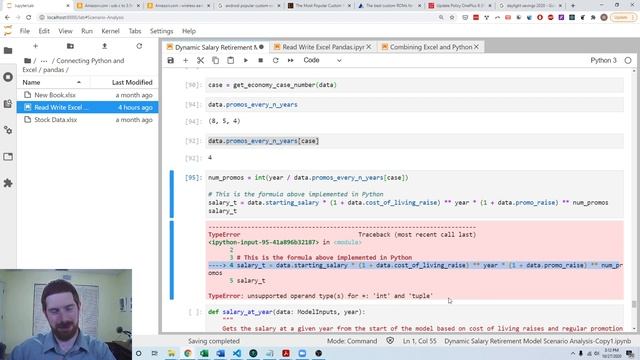Open the file browser sidebar panel
The height and width of the screenshot is (360, 640).
[x=8, y=51]
